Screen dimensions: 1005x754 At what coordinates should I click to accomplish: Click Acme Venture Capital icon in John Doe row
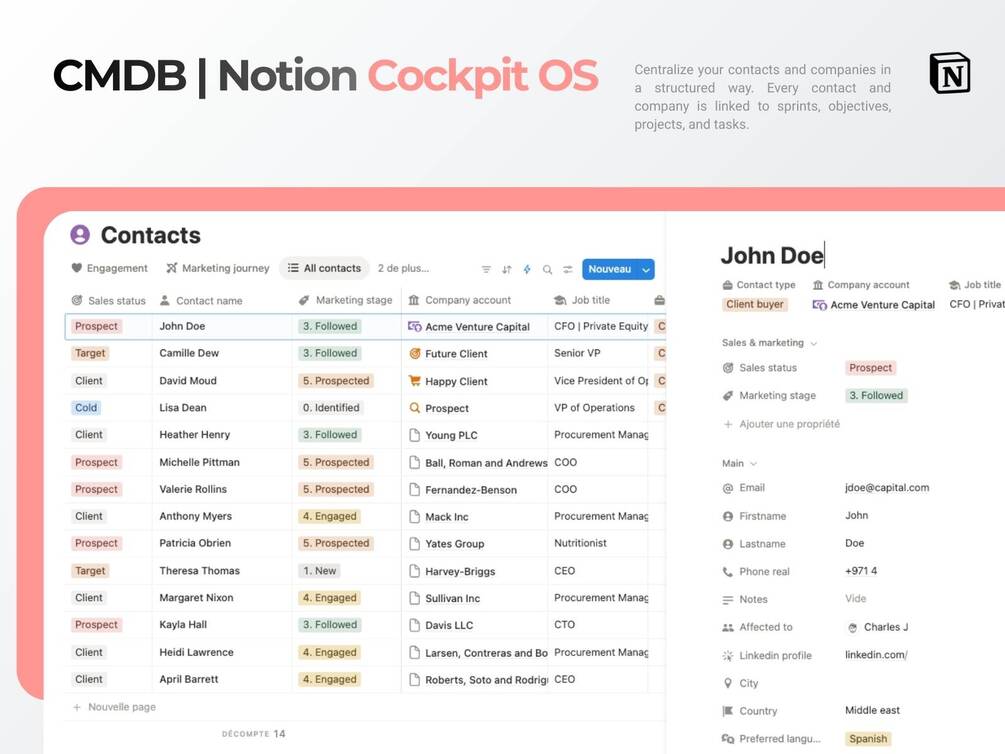(415, 326)
